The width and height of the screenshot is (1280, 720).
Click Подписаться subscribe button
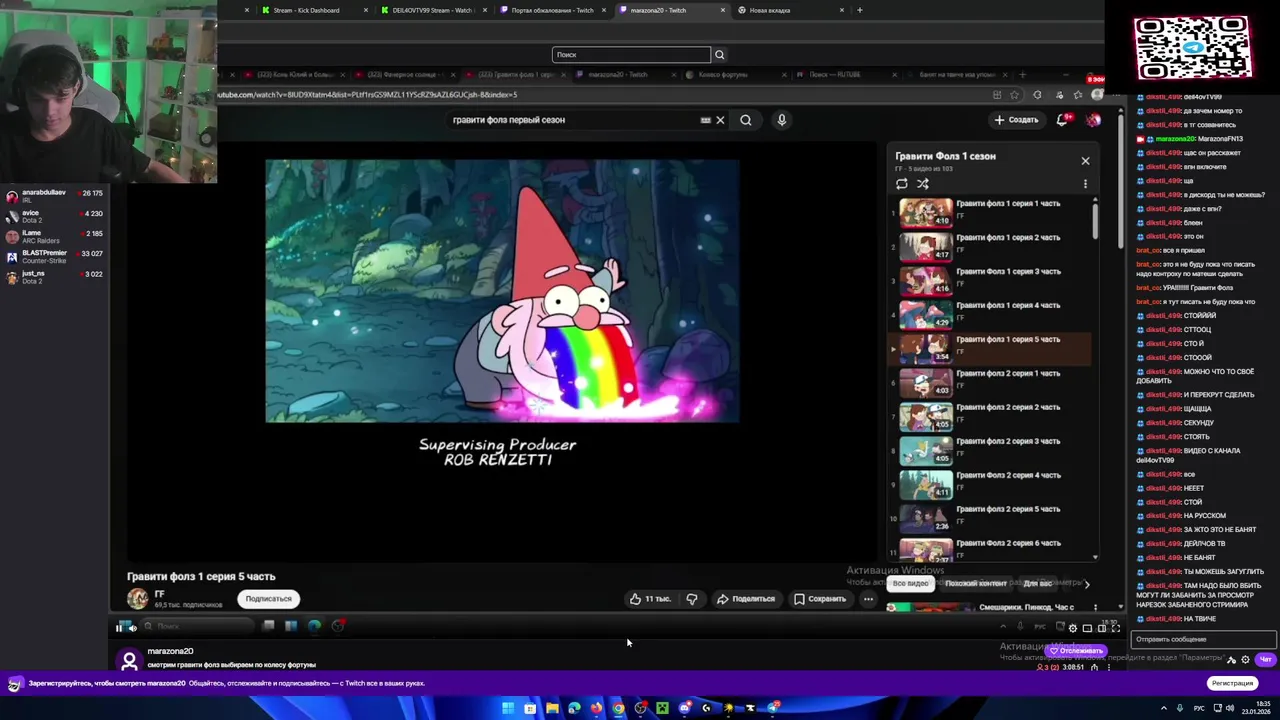pos(269,599)
